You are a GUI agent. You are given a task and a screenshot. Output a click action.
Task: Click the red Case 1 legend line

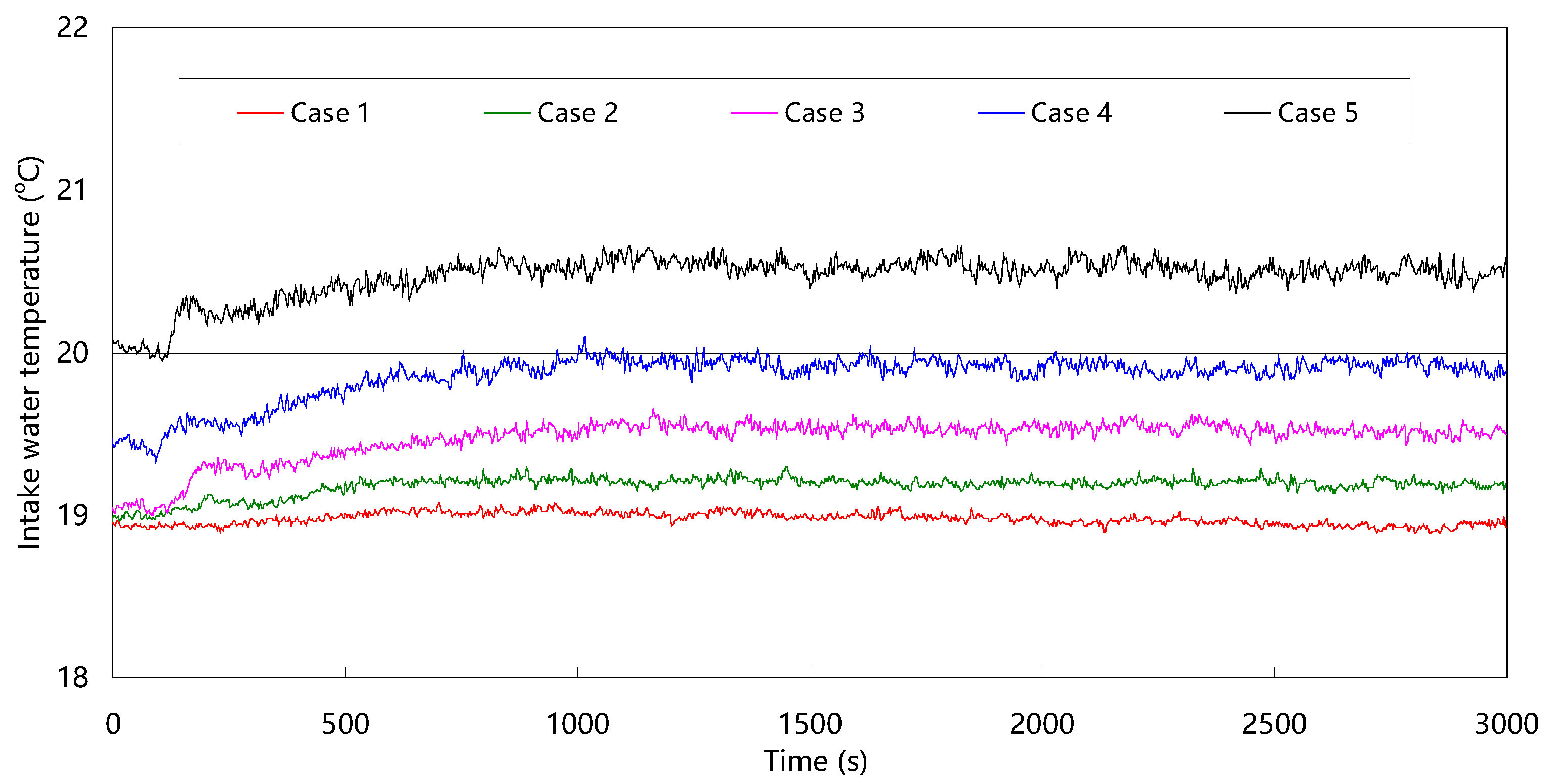pyautogui.click(x=260, y=113)
